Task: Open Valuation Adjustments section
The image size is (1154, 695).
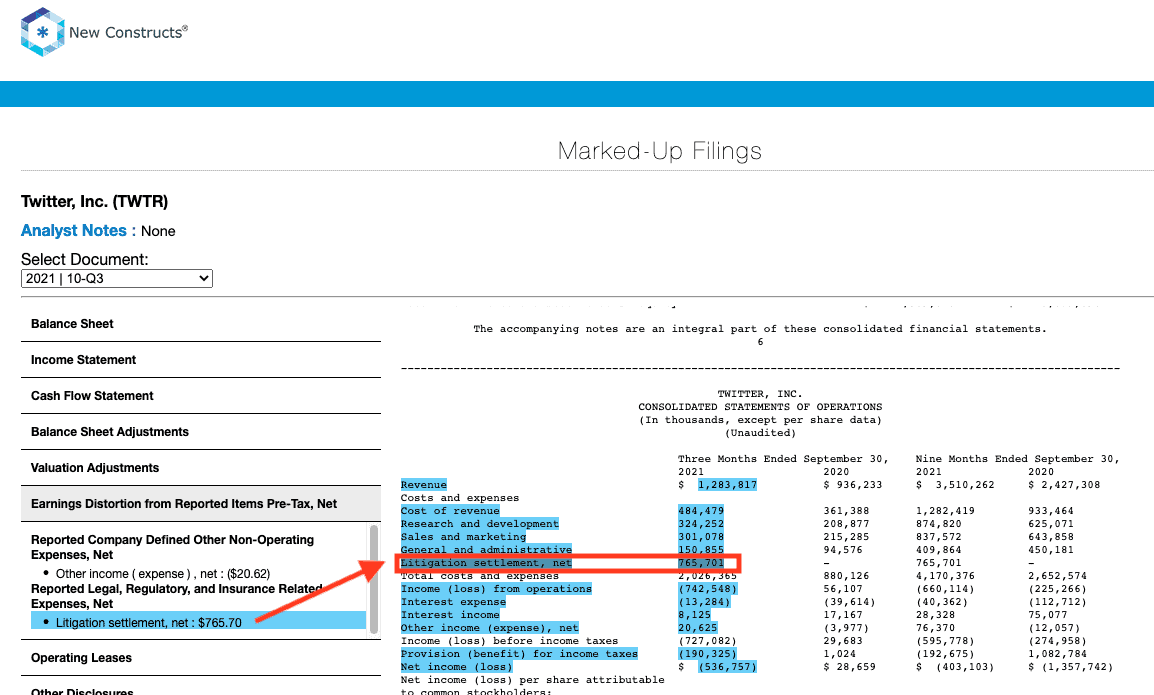Action: [x=201, y=468]
